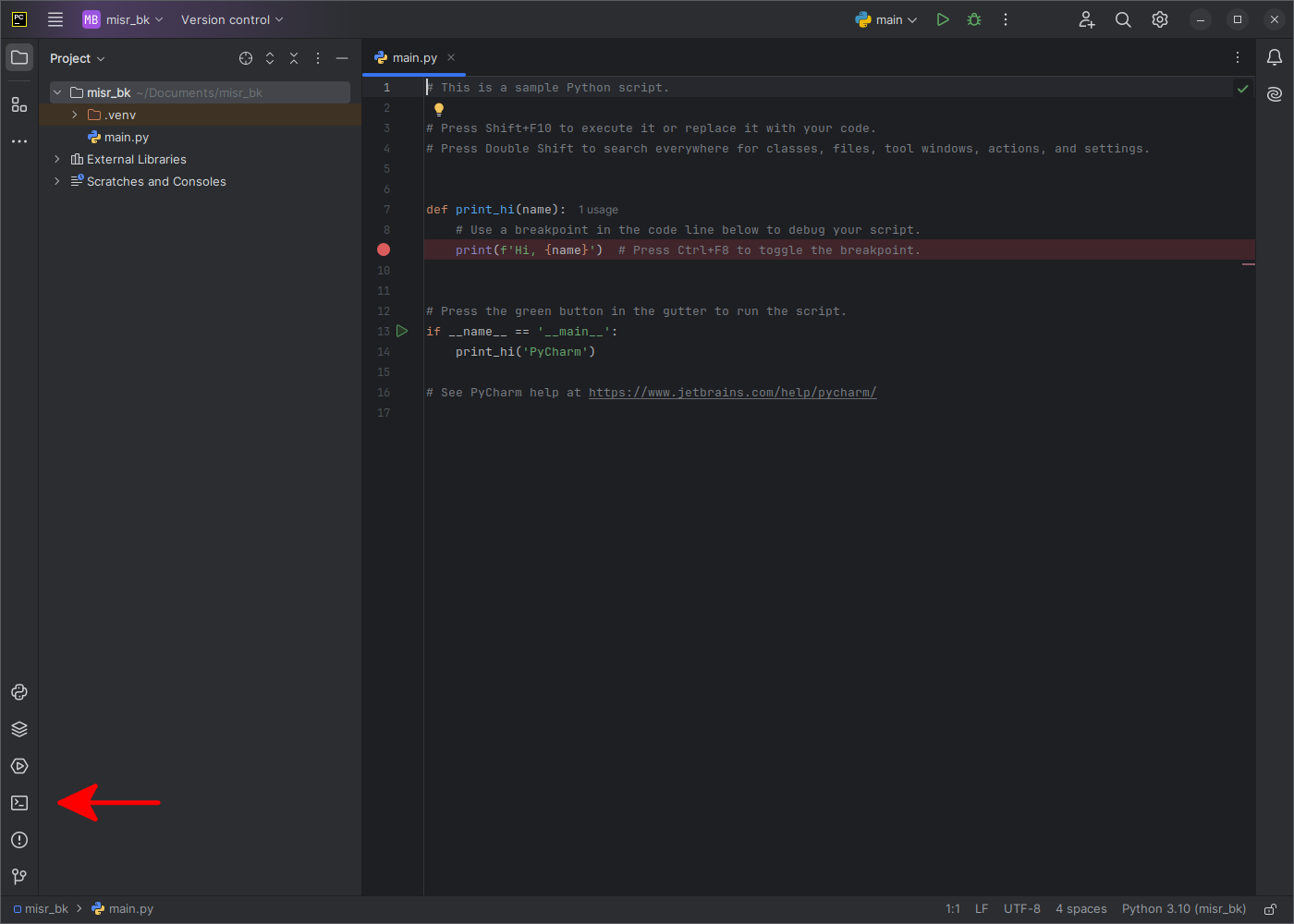The width and height of the screenshot is (1294, 924).
Task: Open the main run configuration dropdown
Action: (885, 18)
